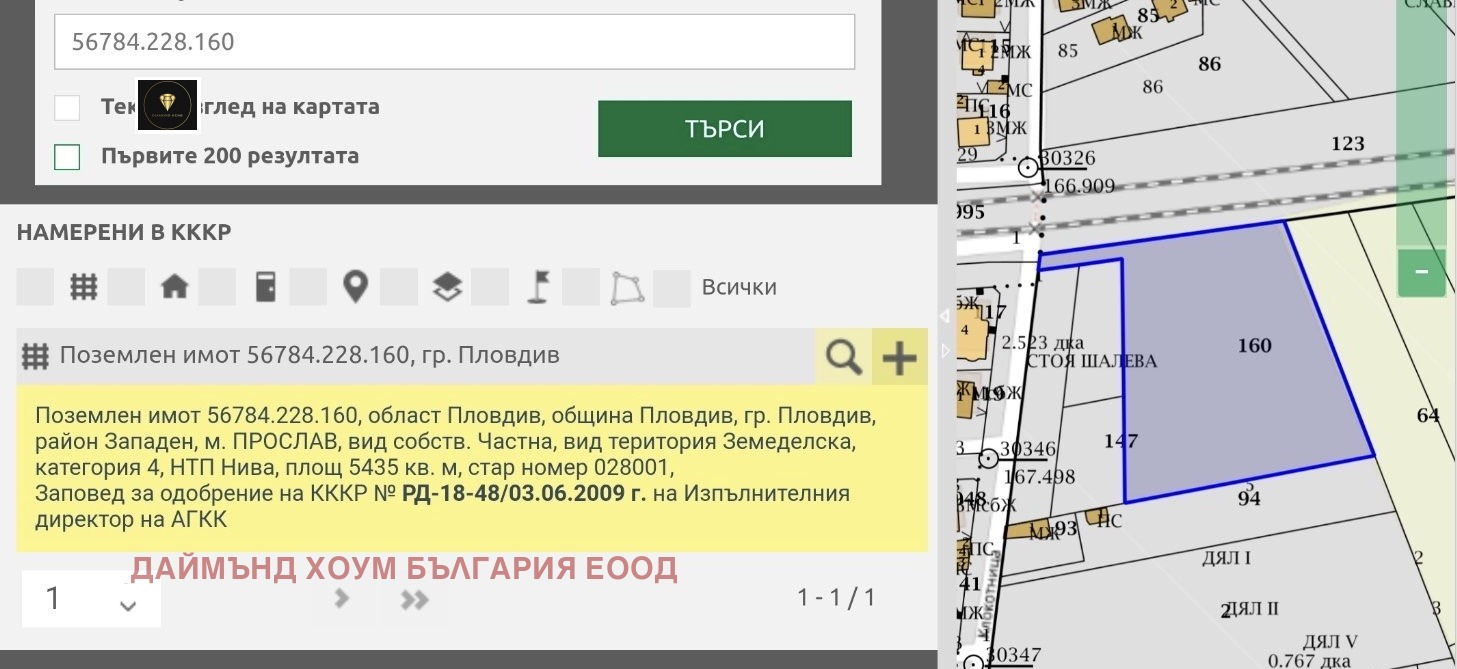Toggle the checkbox next to 'Всички'
Screen dimensions: 1457x669
(671, 286)
